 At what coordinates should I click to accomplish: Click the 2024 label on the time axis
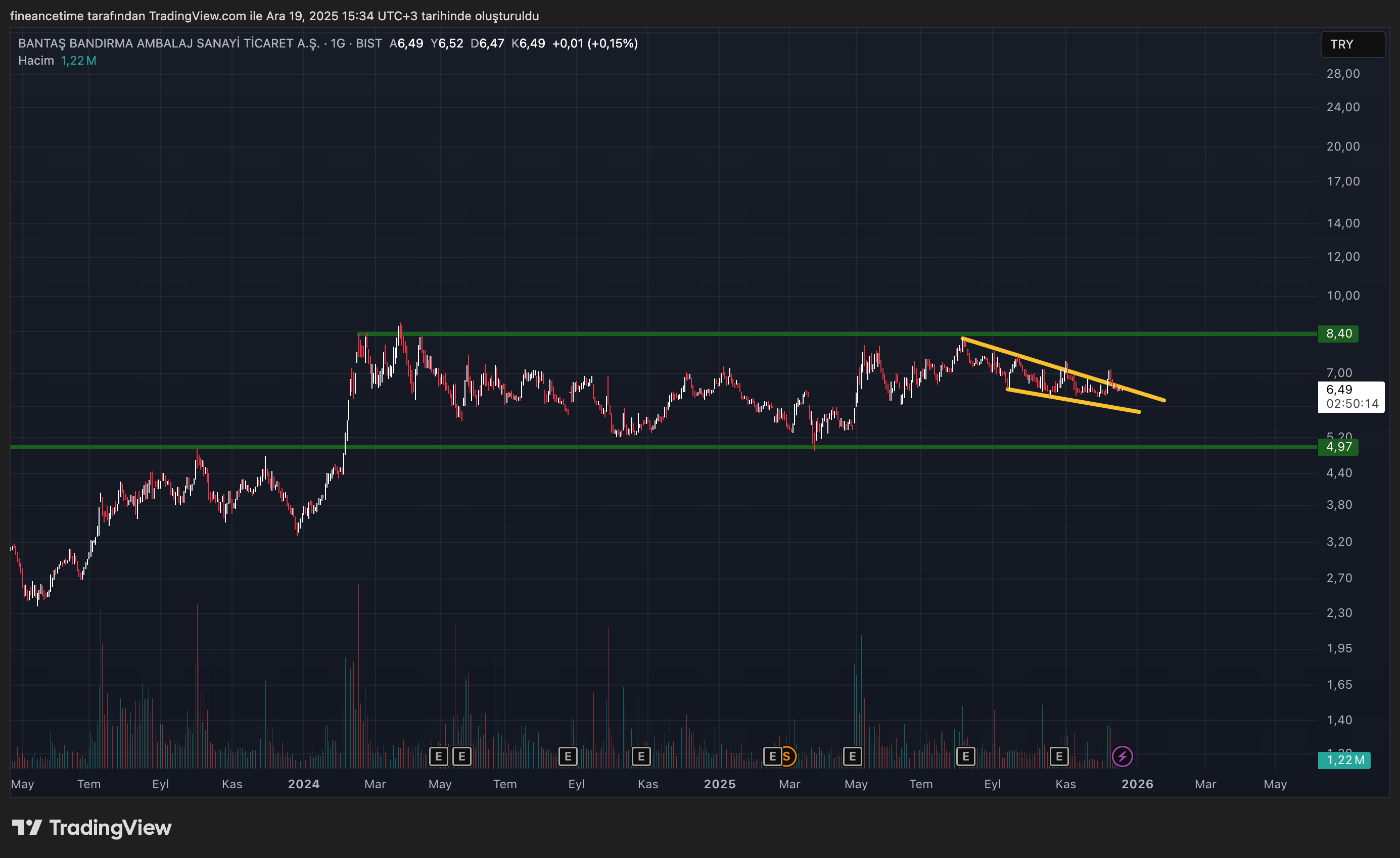303,784
